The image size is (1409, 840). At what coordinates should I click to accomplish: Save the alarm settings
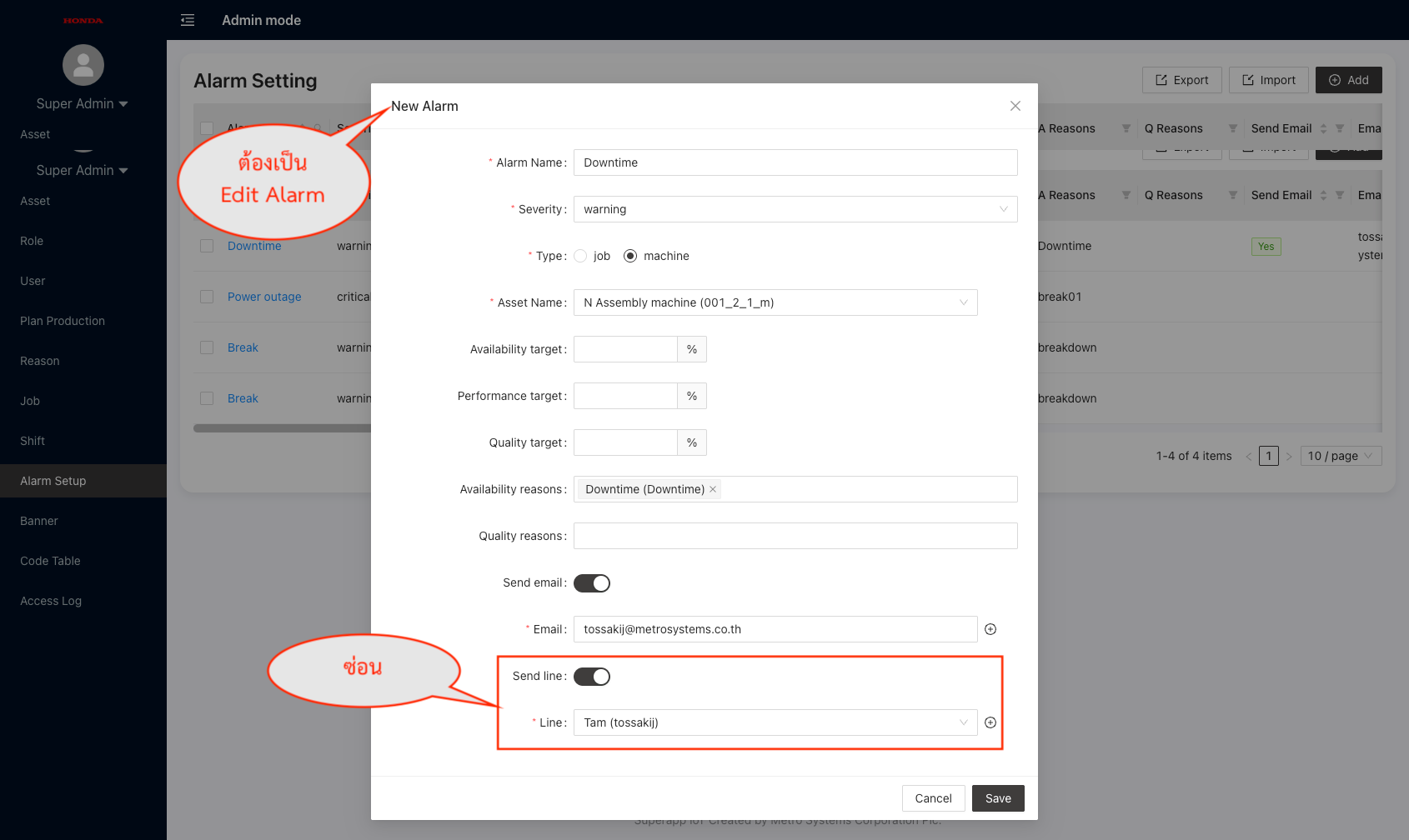[998, 798]
